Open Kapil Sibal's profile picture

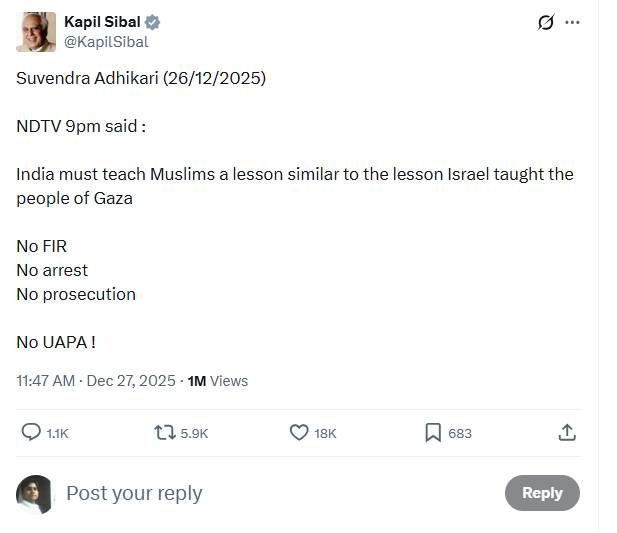pyautogui.click(x=36, y=32)
